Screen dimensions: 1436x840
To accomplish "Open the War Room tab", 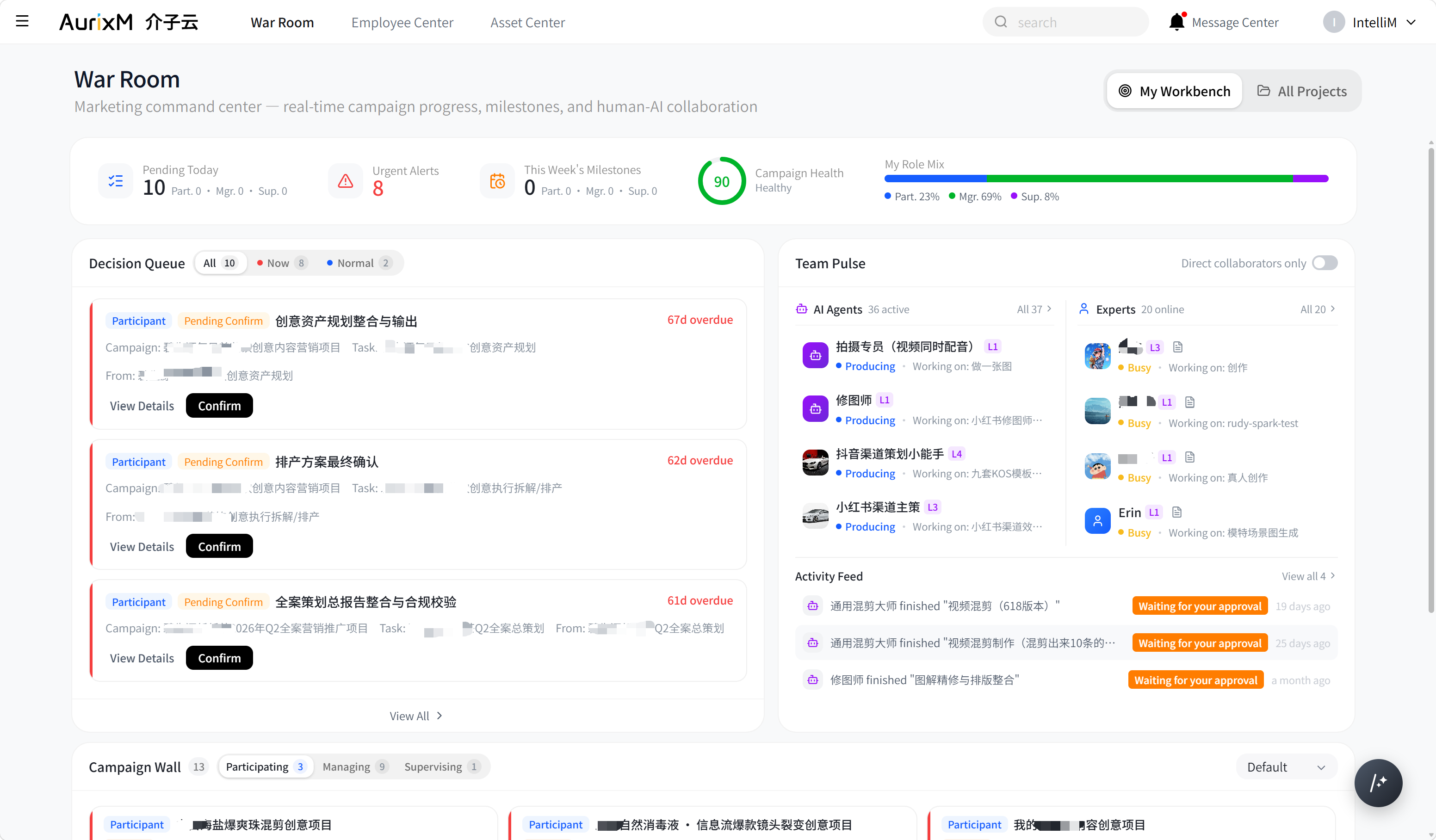I will click(282, 22).
